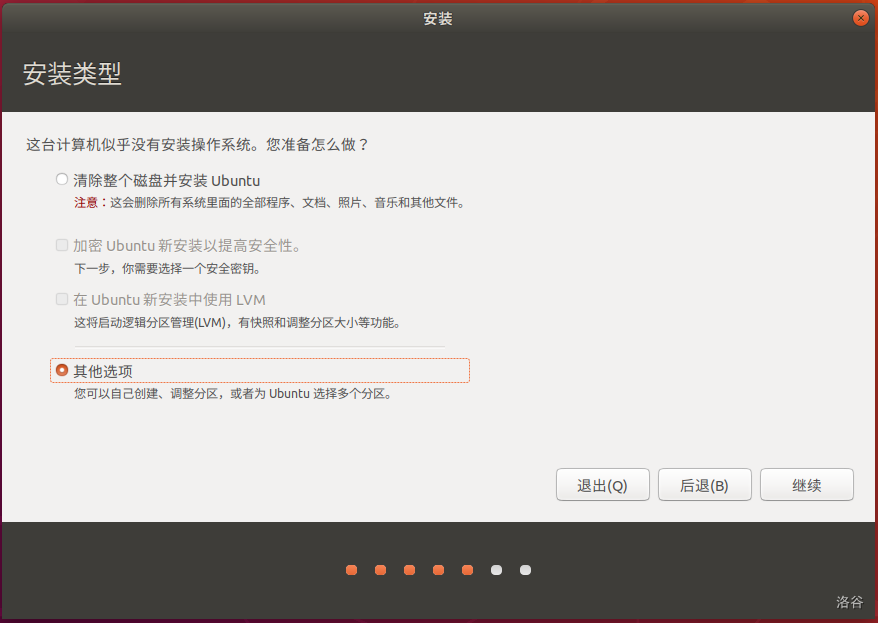Click the first orange progress dot
The height and width of the screenshot is (623, 878).
coord(352,570)
